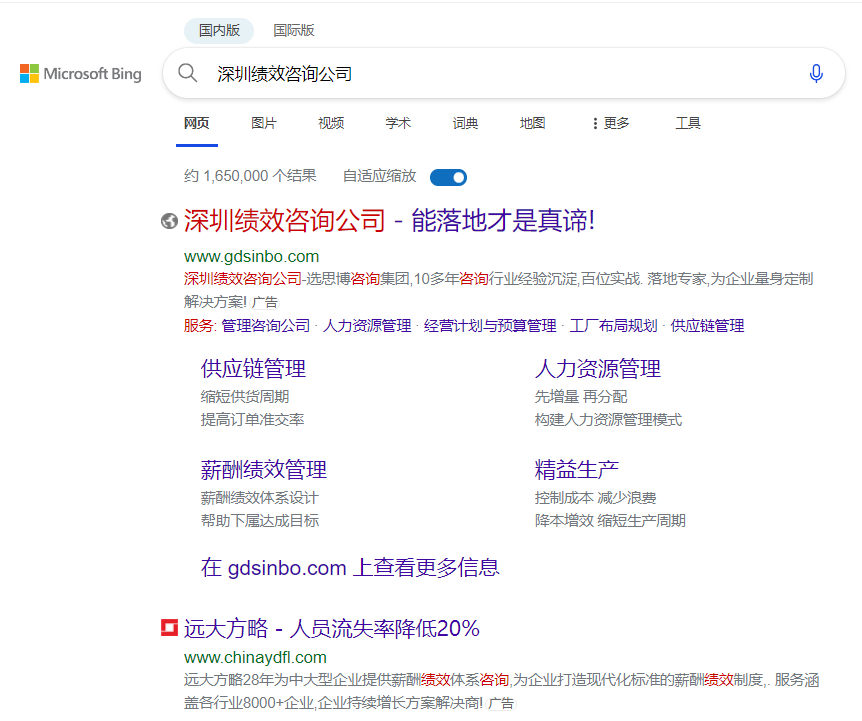Open the 薪酬绩效管理 sitelink heading
This screenshot has height=721, width=862.
264,469
